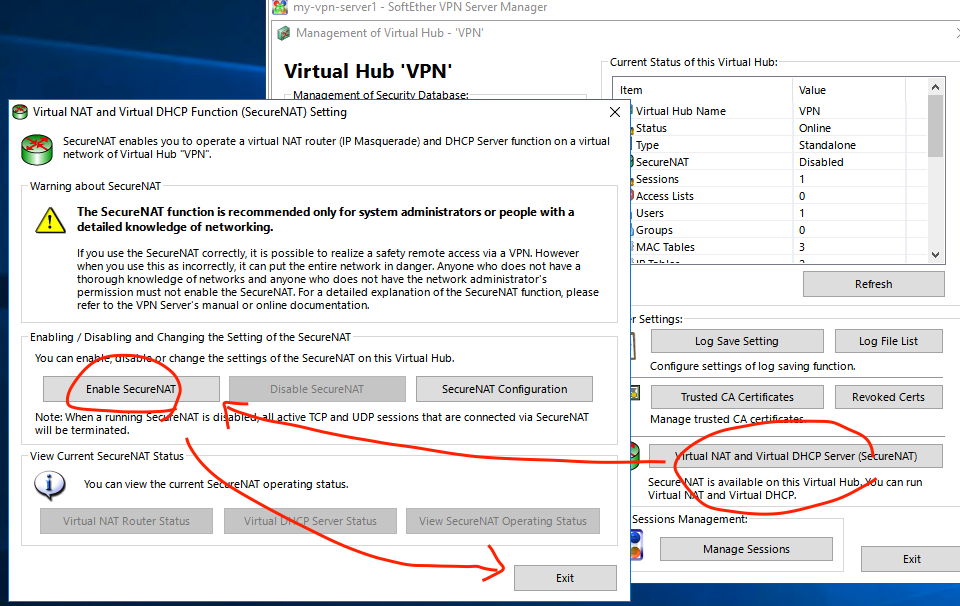
Task: Click Exit in the Virtual Hub window
Action: click(911, 559)
